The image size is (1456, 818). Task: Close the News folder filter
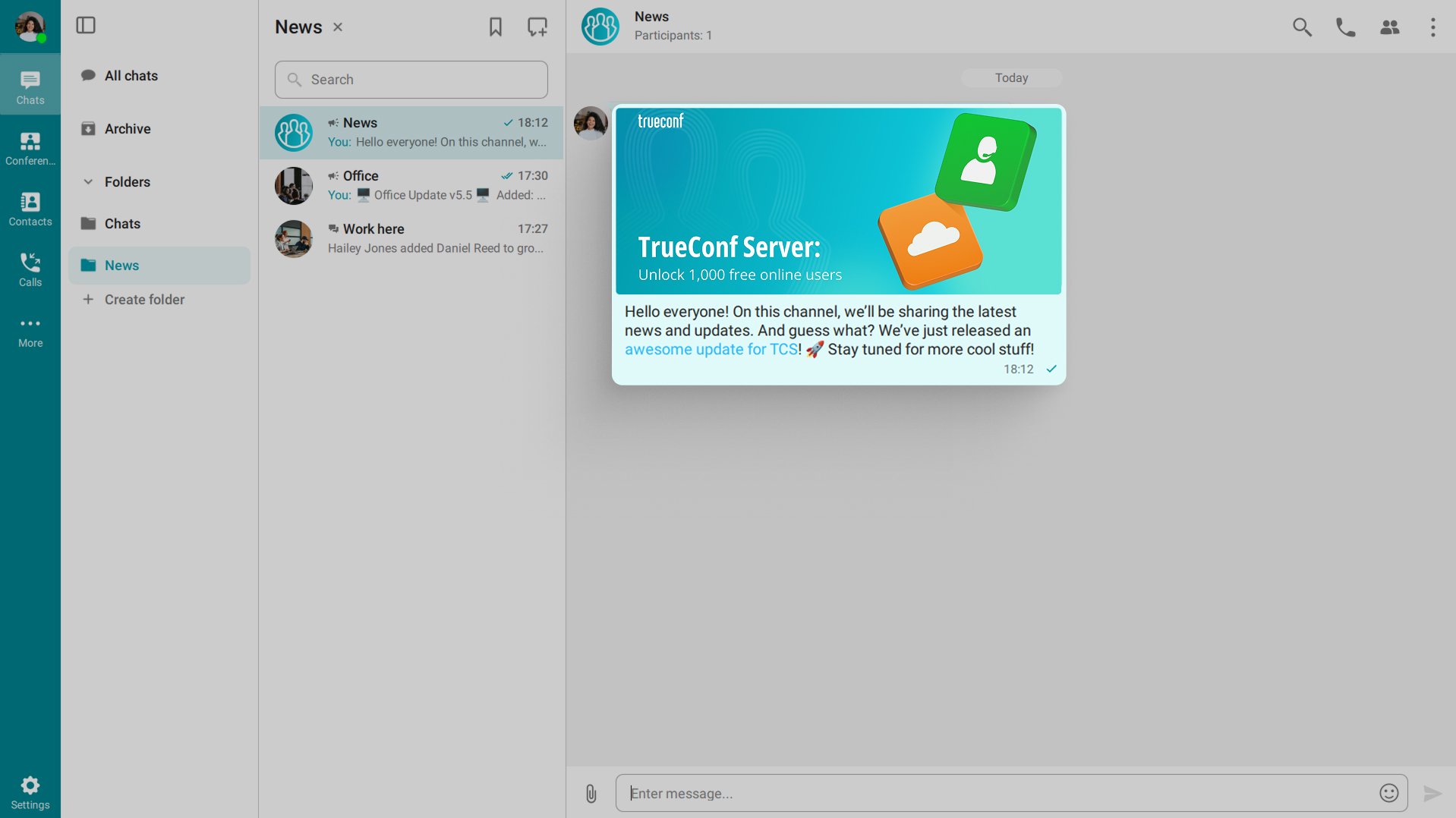pyautogui.click(x=338, y=27)
